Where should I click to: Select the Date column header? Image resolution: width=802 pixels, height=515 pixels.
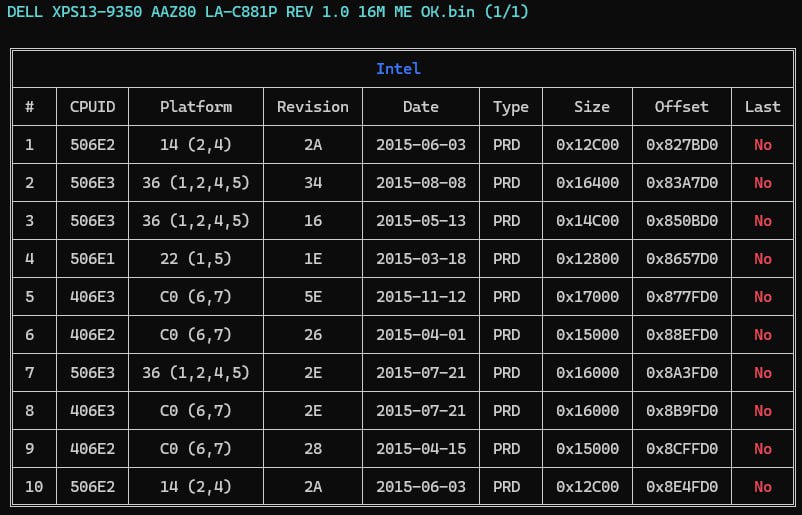421,106
